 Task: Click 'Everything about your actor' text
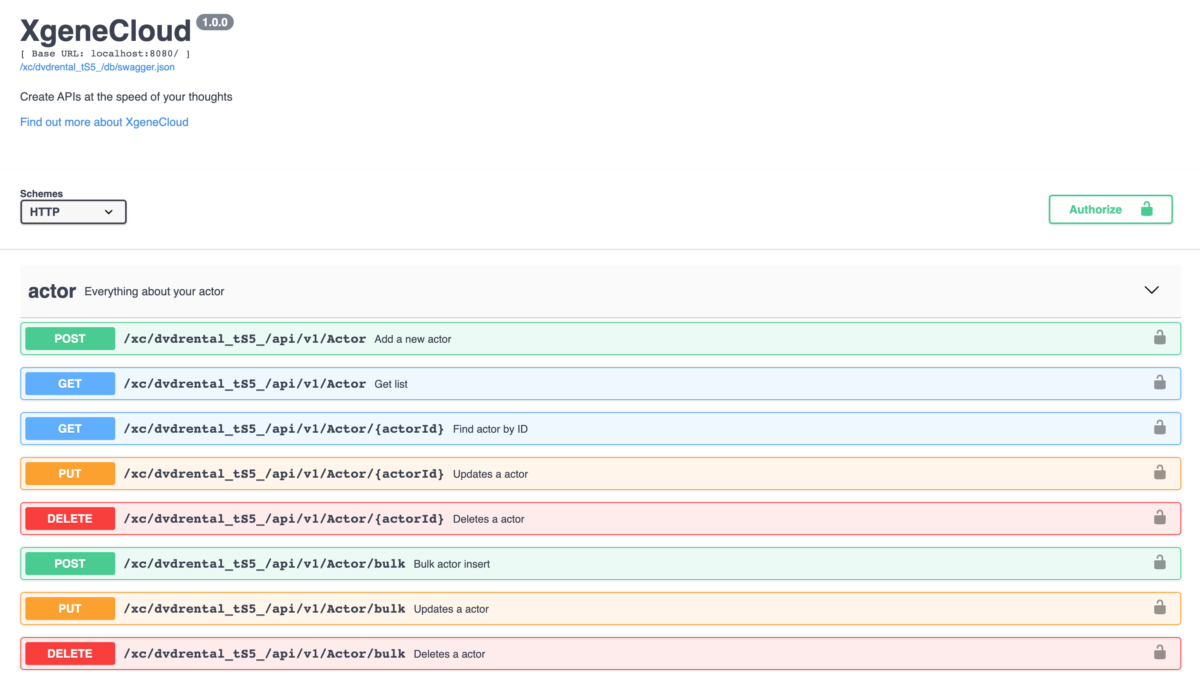[154, 292]
